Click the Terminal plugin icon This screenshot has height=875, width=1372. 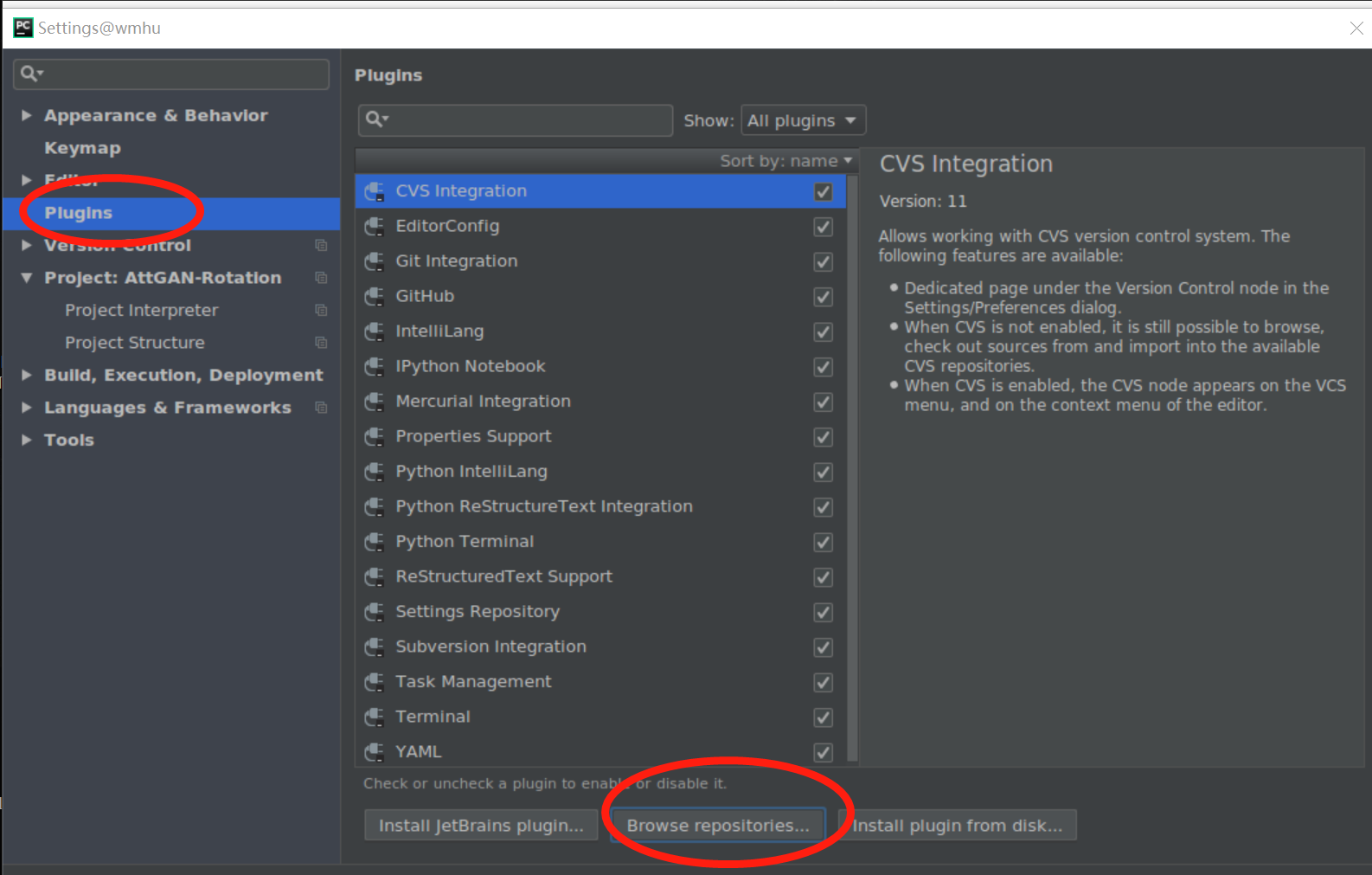[x=375, y=717]
